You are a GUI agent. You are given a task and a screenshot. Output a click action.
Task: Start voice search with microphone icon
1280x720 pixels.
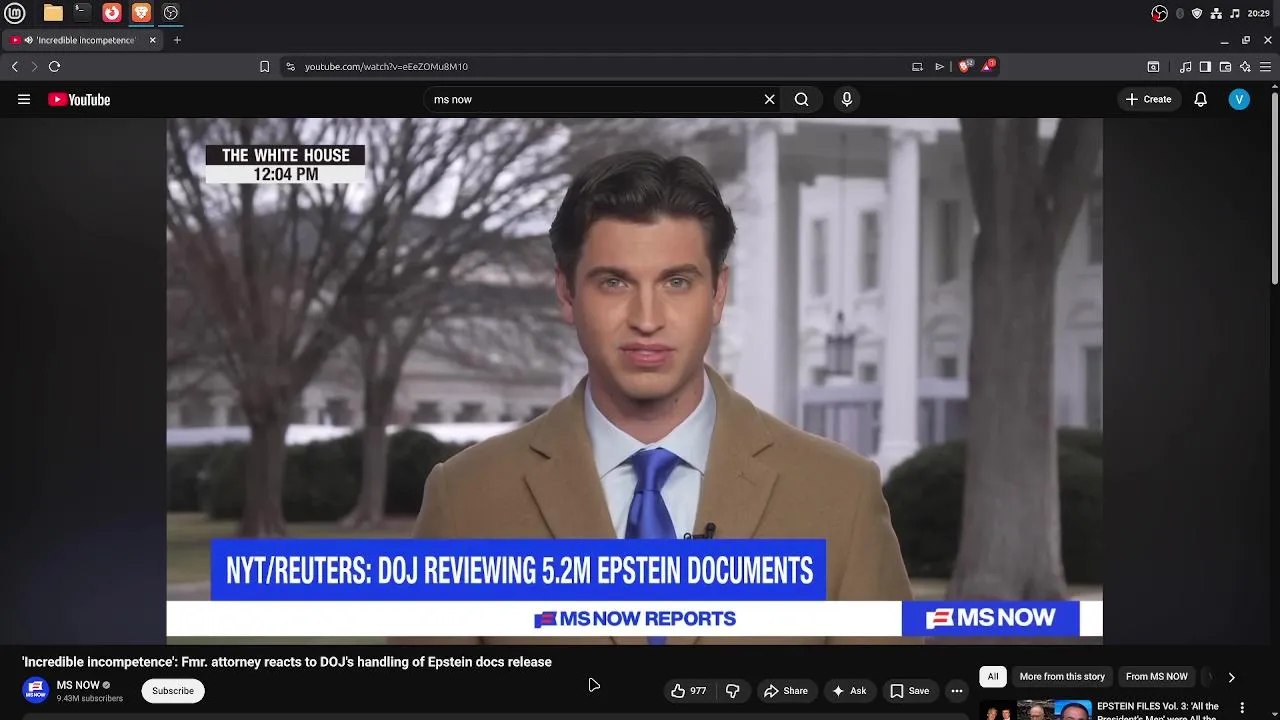click(x=847, y=99)
